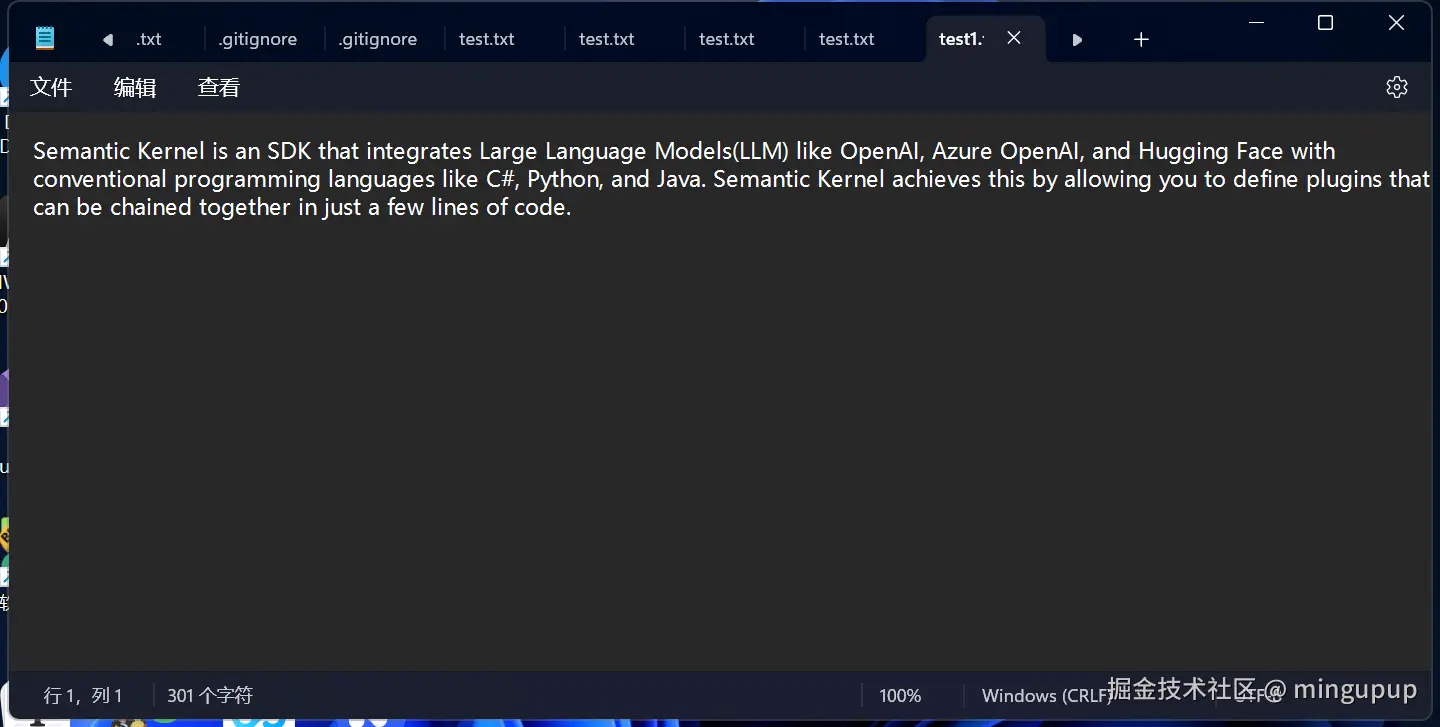
Task: Open the 查看 menu
Action: point(219,87)
